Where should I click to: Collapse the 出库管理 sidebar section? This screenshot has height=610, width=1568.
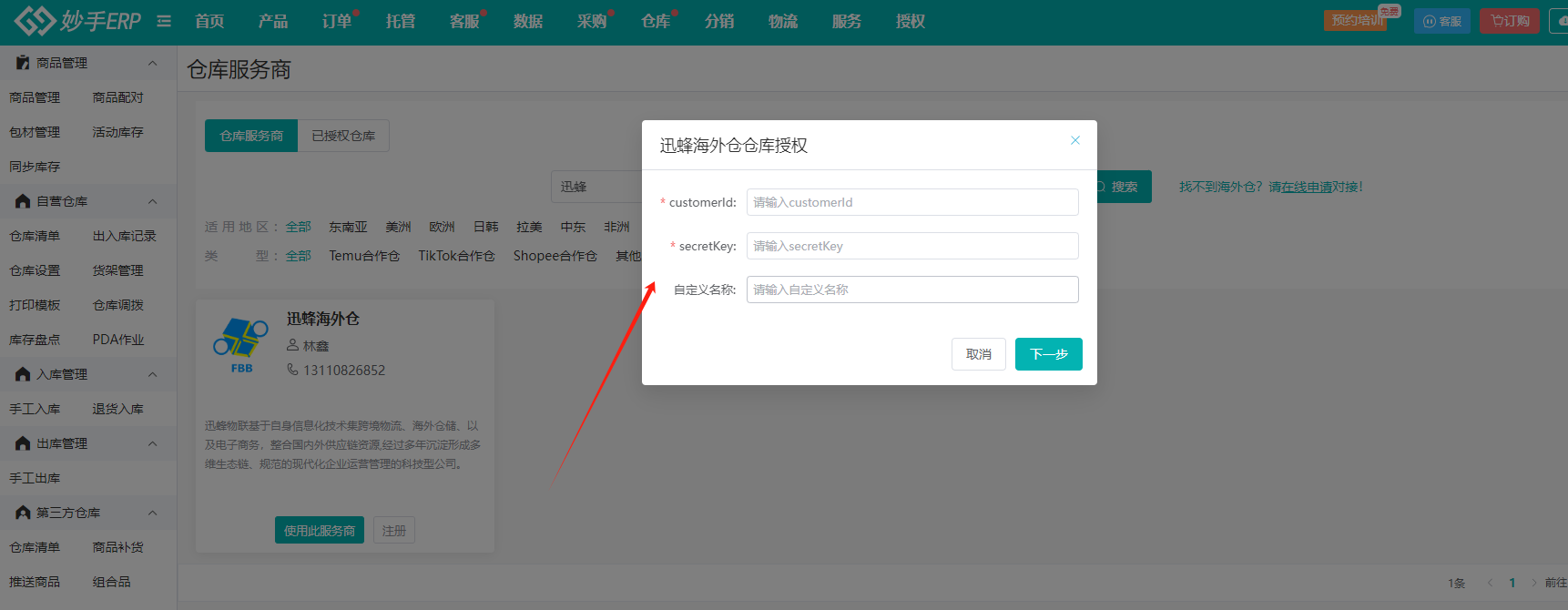click(x=153, y=443)
